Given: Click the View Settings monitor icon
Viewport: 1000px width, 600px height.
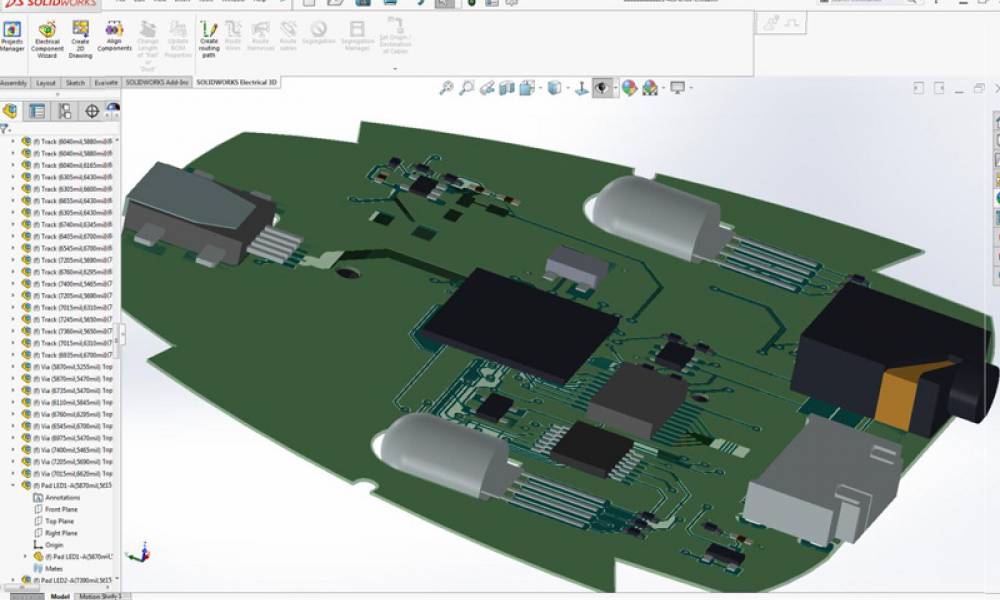Looking at the screenshot, I should pyautogui.click(x=677, y=88).
